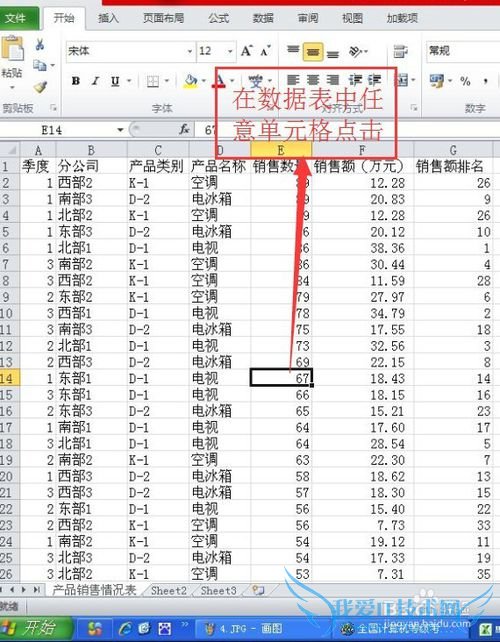Apply Comma Style icon in number group
The image size is (500, 642).
tap(485, 81)
